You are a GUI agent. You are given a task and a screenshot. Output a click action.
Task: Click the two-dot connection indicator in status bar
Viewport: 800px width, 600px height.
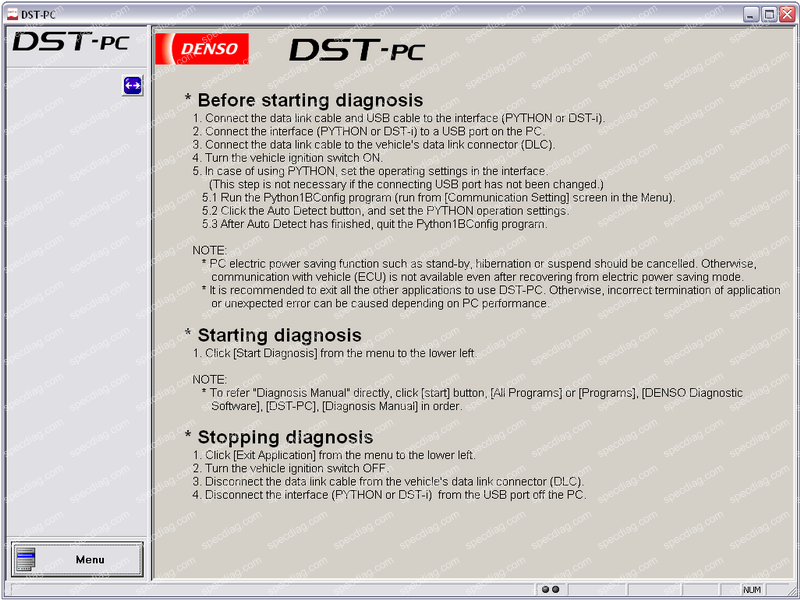tap(549, 590)
